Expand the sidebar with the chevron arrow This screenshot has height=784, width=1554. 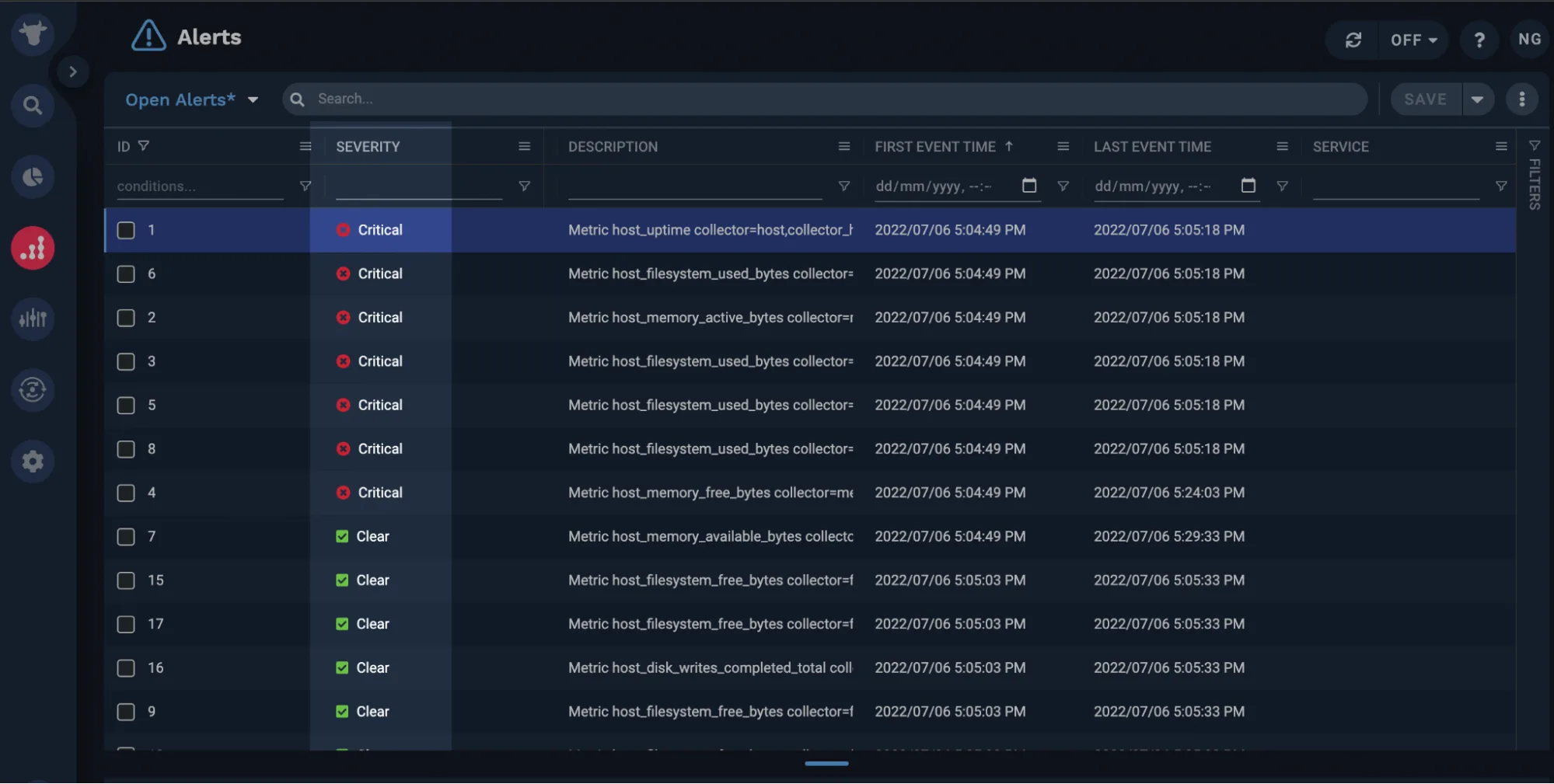tap(72, 71)
